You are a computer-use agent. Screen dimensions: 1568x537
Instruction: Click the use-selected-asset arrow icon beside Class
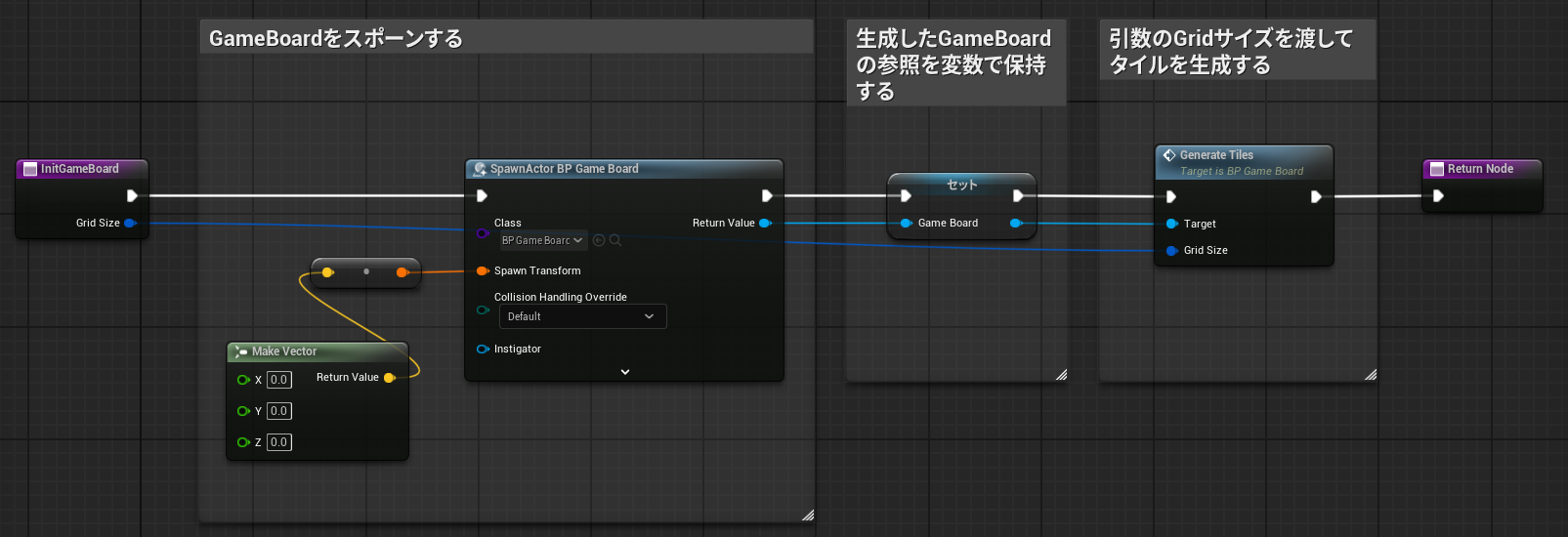pyautogui.click(x=599, y=240)
